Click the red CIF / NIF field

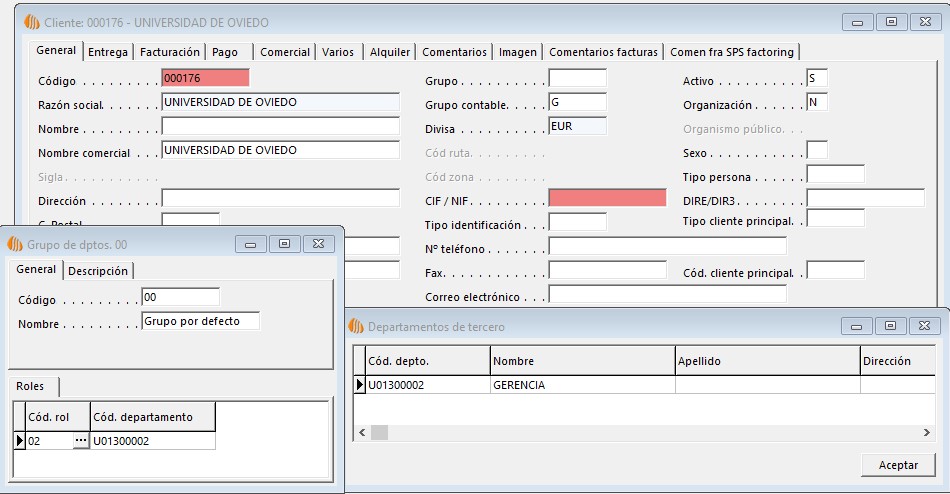click(x=607, y=199)
